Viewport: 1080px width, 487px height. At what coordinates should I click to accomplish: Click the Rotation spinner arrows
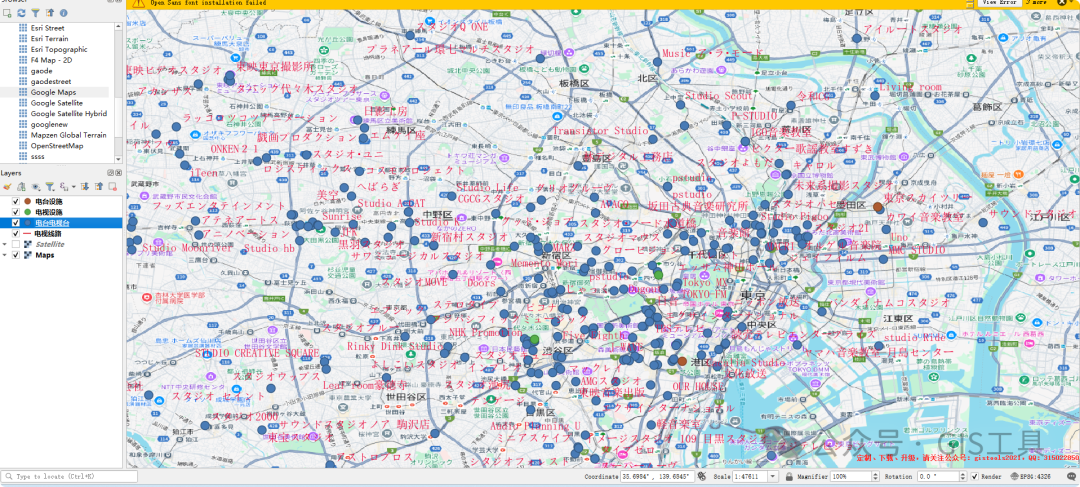(x=962, y=476)
